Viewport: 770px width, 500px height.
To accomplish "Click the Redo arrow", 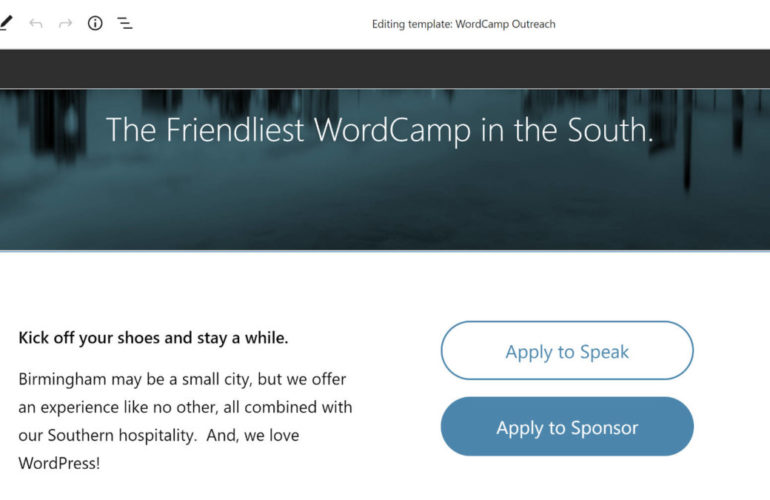I will click(x=66, y=23).
